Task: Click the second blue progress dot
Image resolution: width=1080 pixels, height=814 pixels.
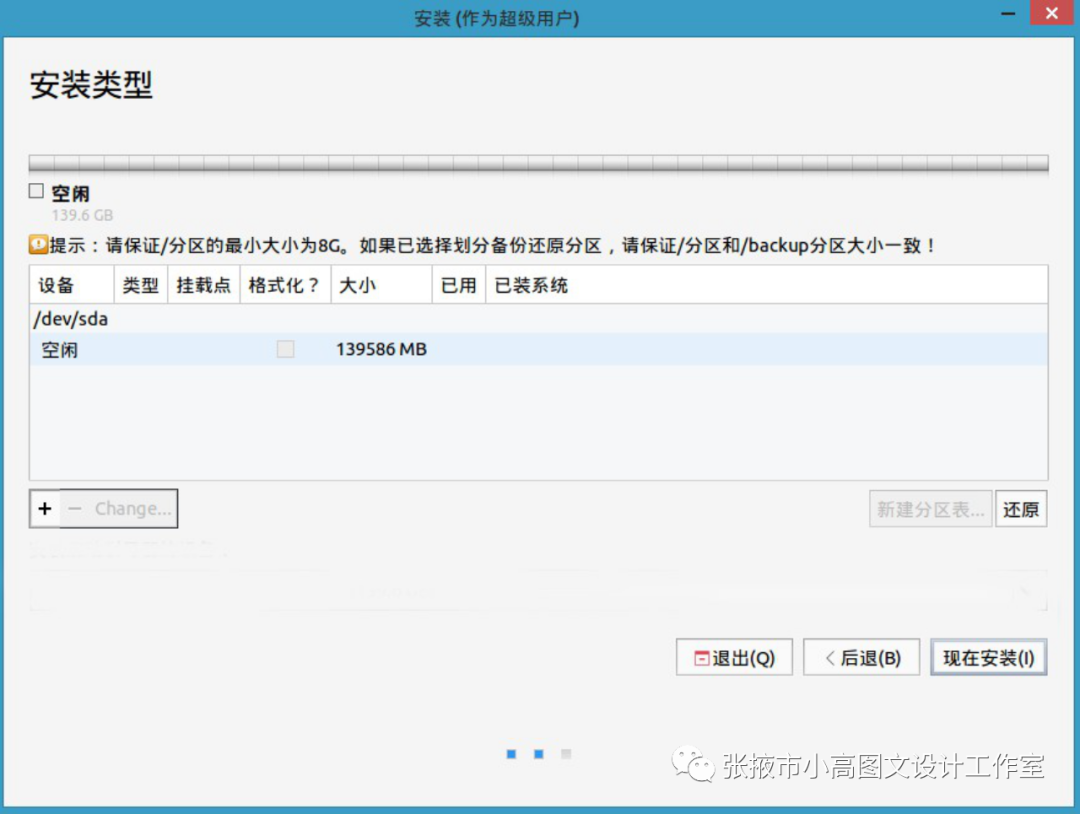Action: [538, 754]
